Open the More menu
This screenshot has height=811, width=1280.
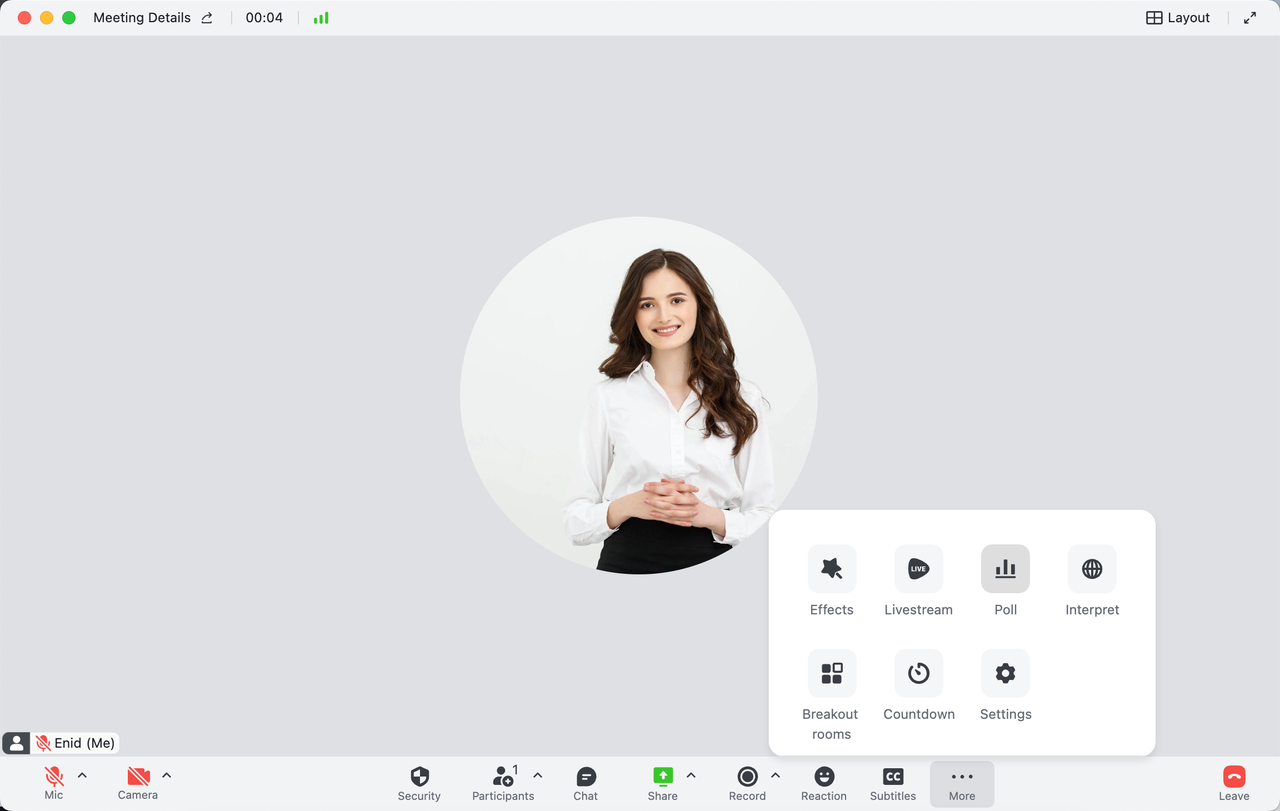pyautogui.click(x=961, y=782)
